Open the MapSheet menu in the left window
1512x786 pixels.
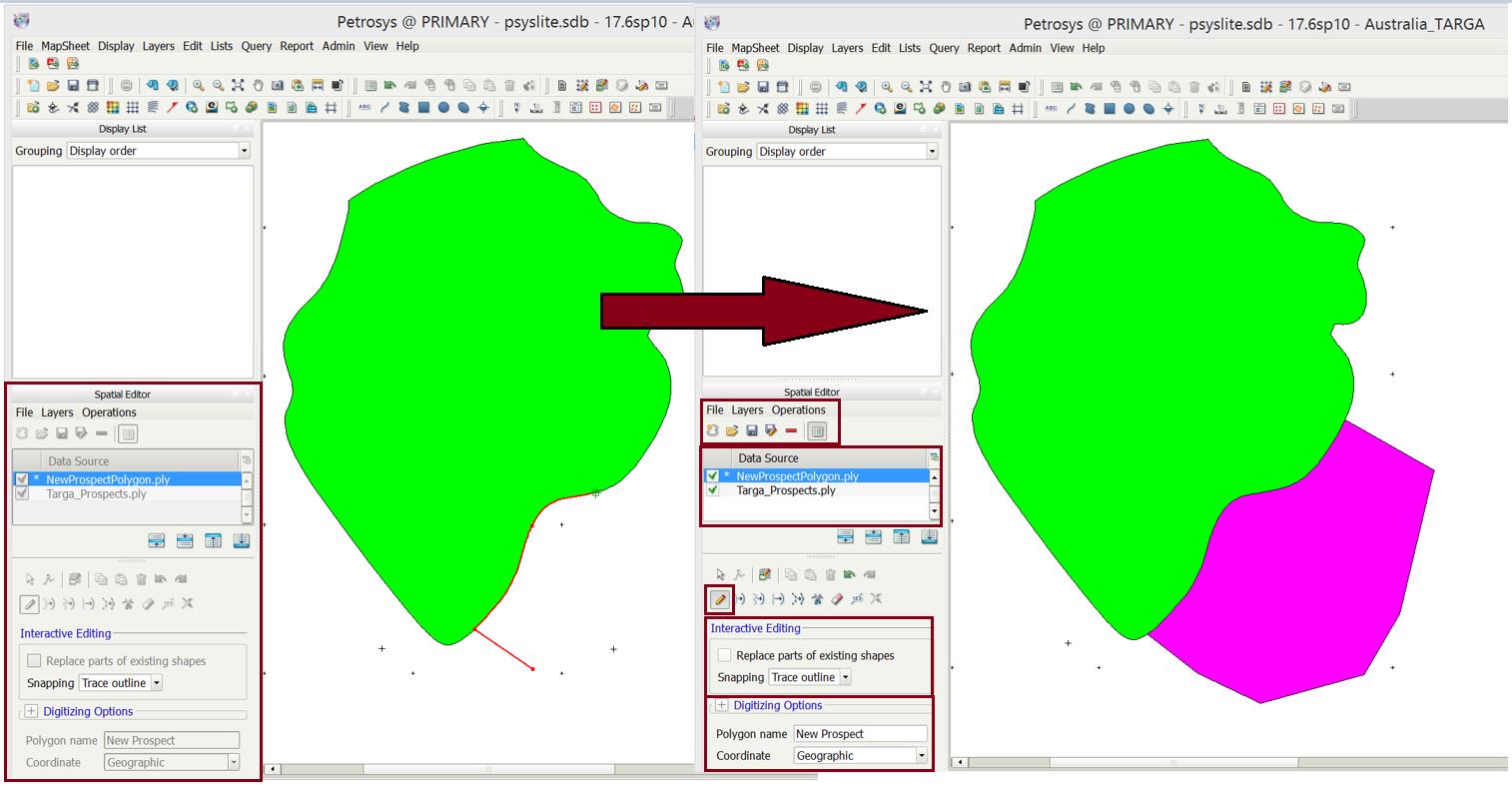tap(65, 46)
